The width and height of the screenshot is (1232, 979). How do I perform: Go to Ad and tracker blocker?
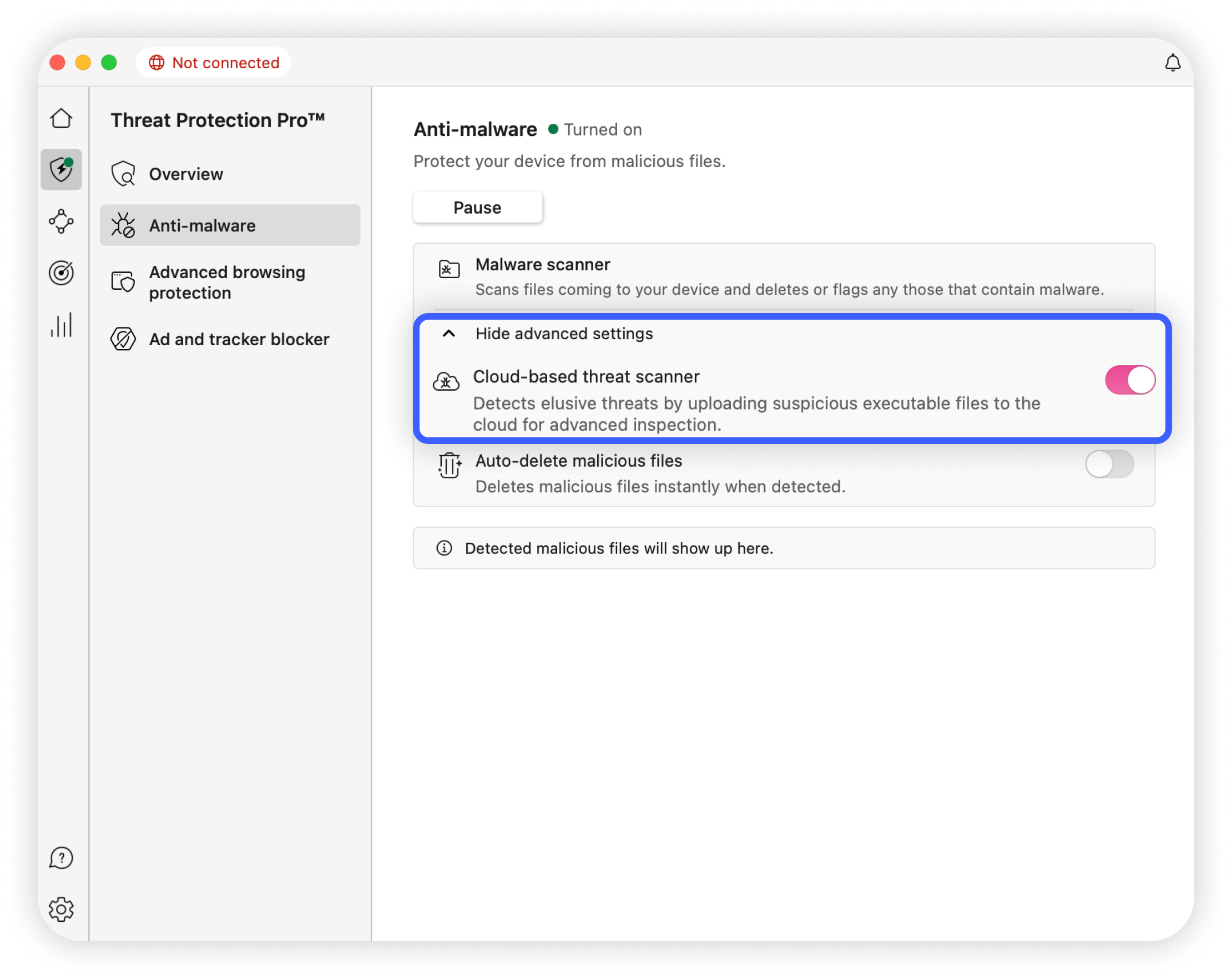(239, 339)
